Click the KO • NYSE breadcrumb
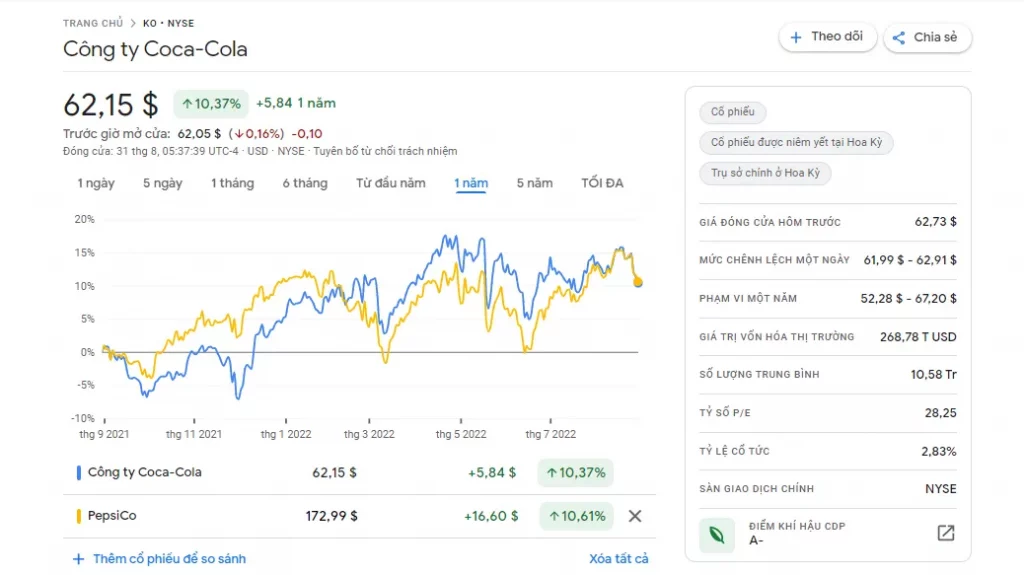1024x575 pixels. point(168,24)
